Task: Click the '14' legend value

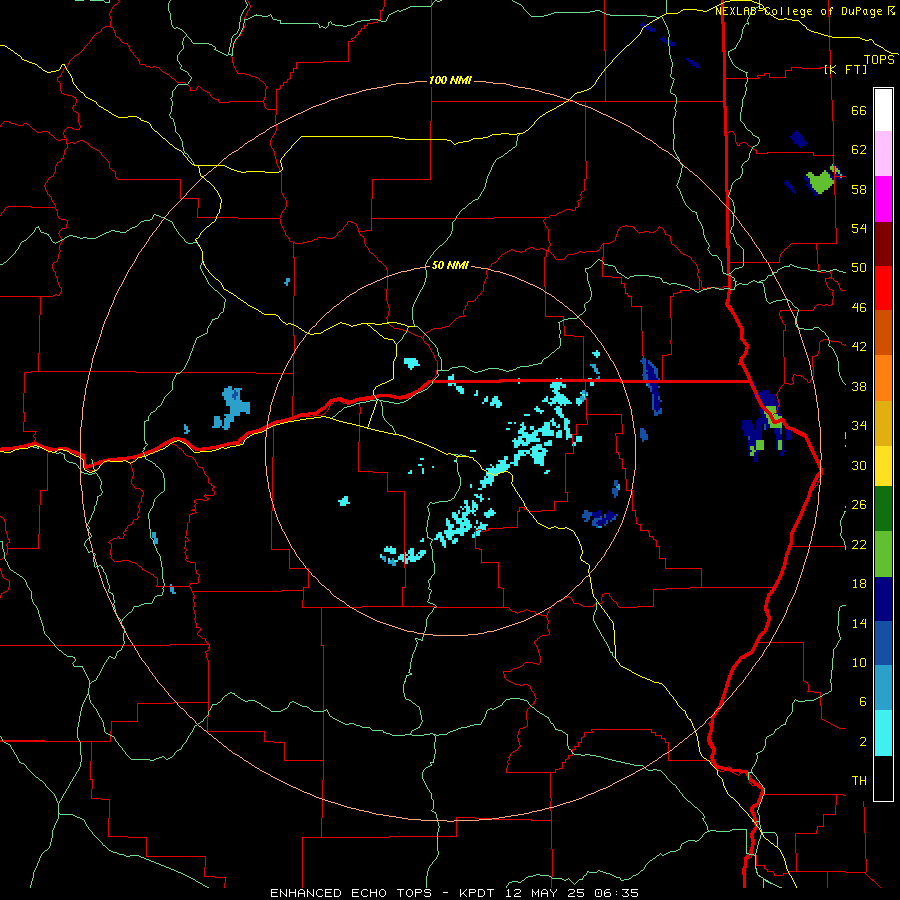Action: 859,623
